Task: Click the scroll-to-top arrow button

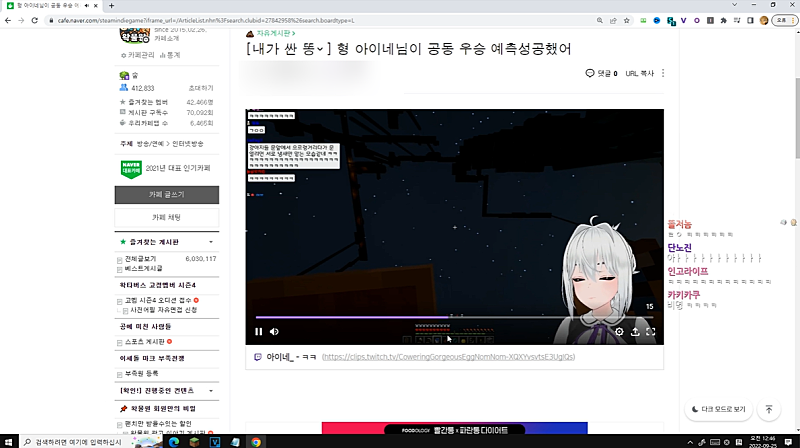Action: 769,409
